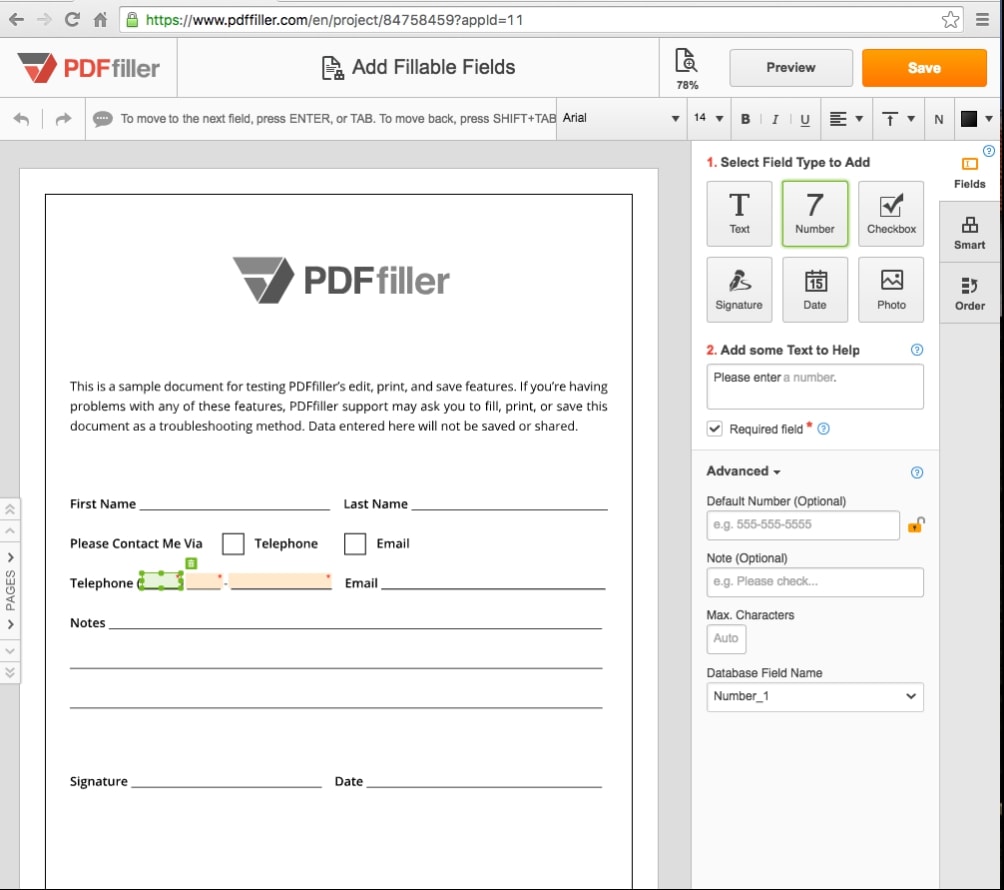
Task: Open the browser hamburger menu
Action: [982, 20]
